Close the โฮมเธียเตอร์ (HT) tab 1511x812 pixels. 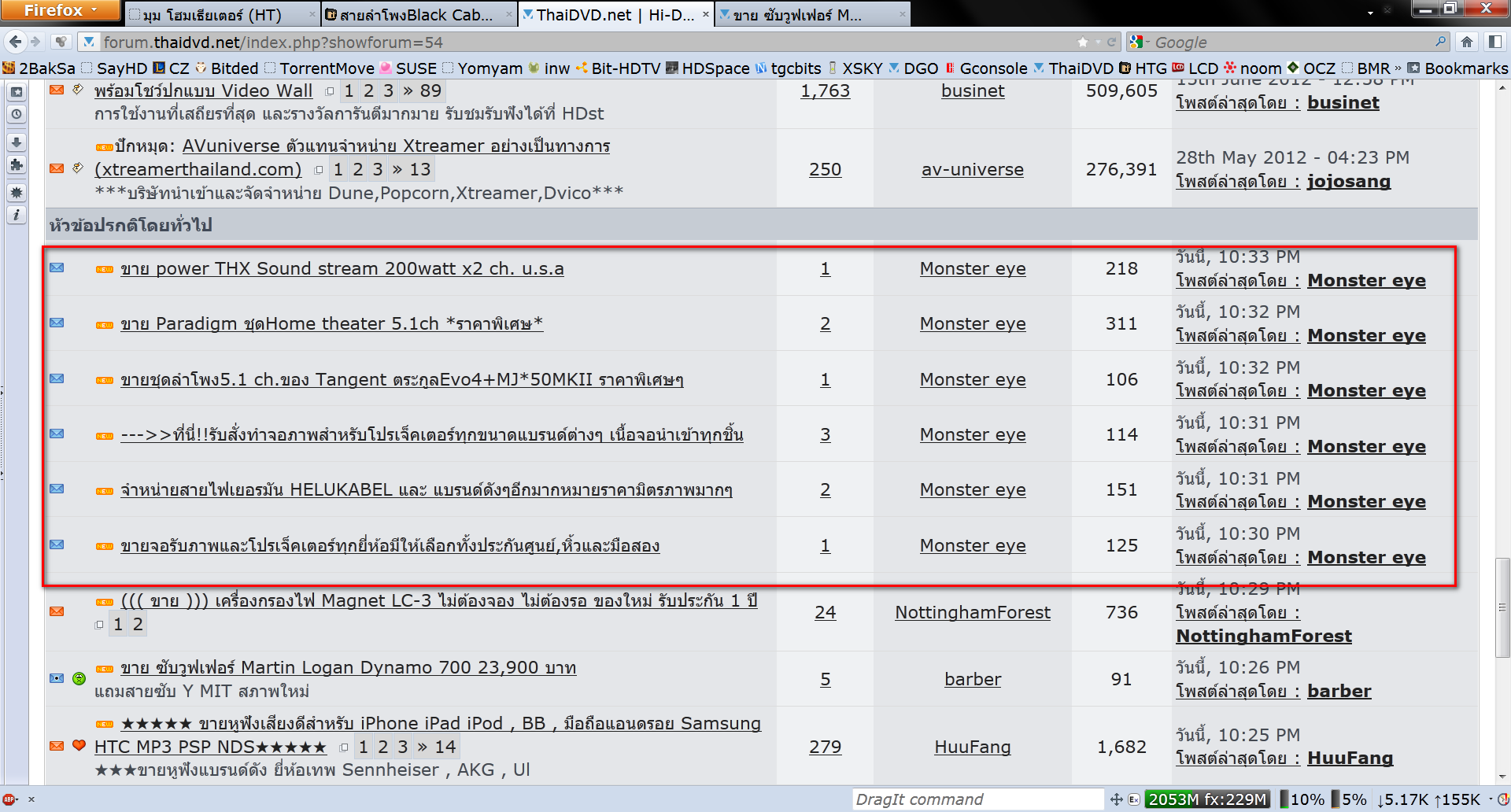[x=312, y=14]
